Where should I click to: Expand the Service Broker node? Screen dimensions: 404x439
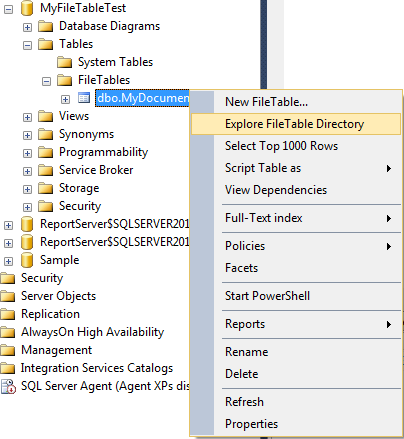27,171
